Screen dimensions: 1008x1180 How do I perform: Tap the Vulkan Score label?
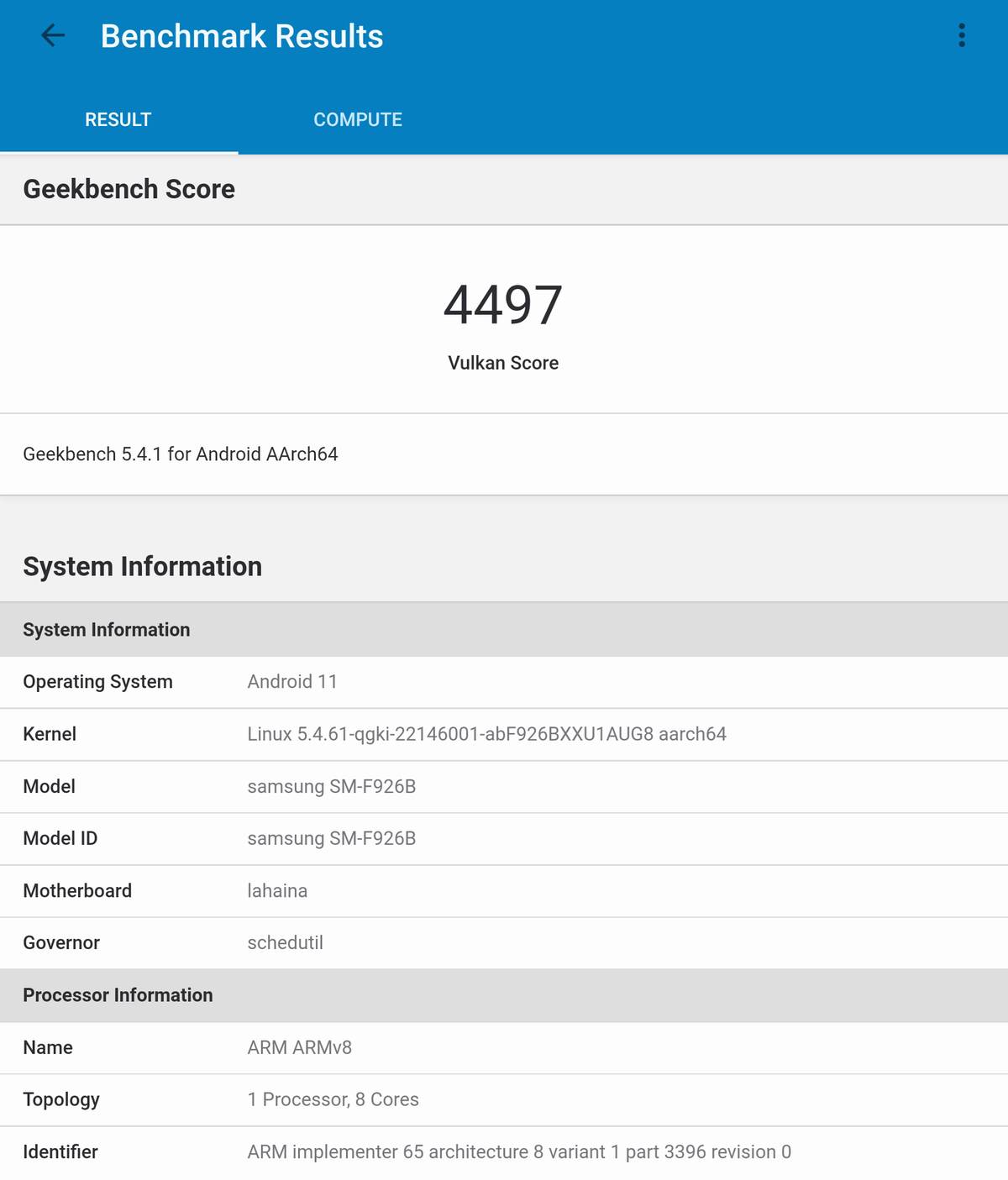[x=503, y=363]
